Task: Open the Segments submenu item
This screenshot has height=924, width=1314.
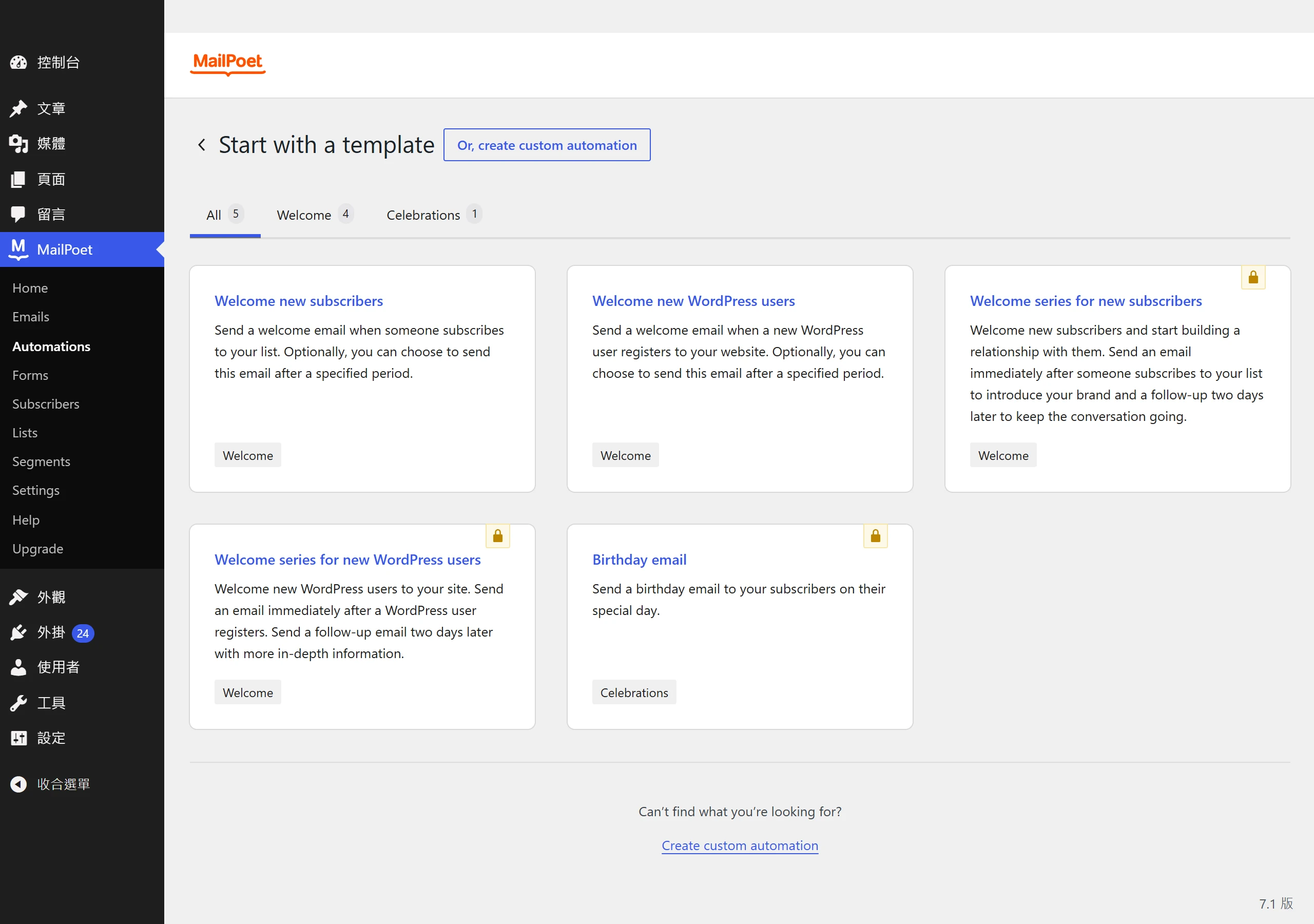Action: pos(41,461)
